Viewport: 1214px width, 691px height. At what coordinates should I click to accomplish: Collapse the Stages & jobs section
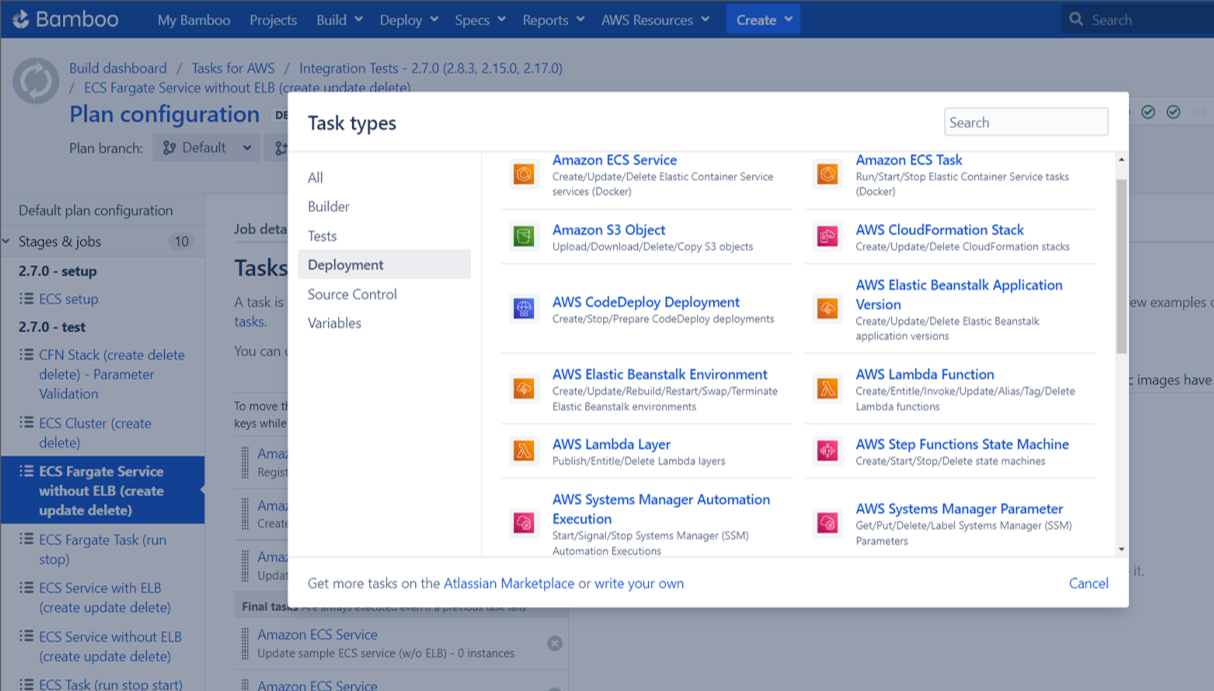coord(8,242)
